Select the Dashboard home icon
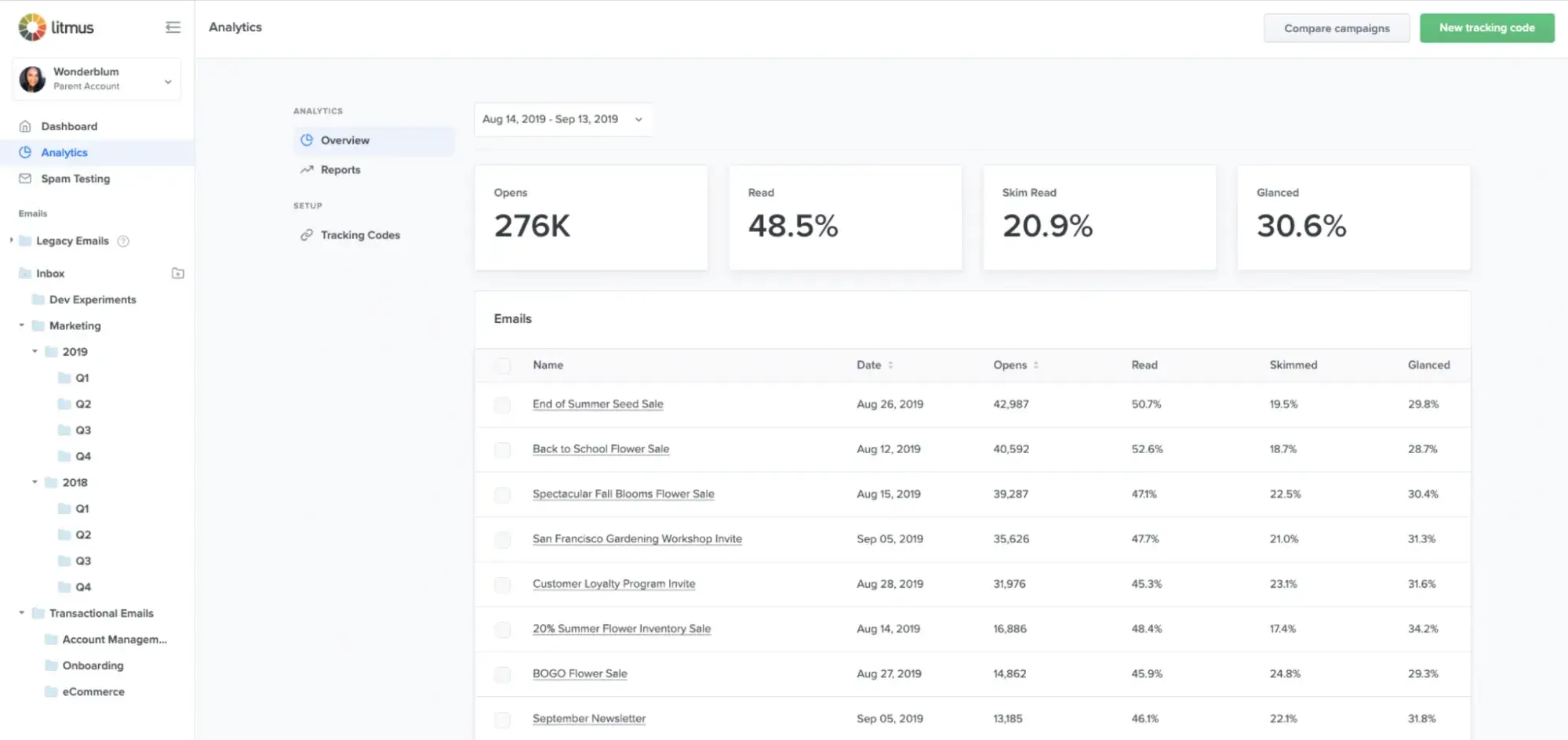Image resolution: width=1568 pixels, height=740 pixels. pyautogui.click(x=25, y=125)
